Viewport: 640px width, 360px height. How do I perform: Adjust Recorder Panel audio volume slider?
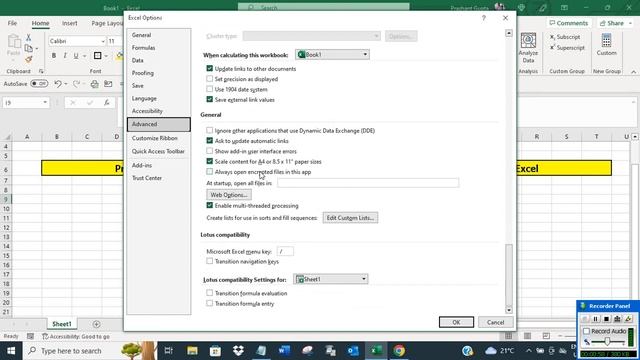pyautogui.click(x=608, y=342)
